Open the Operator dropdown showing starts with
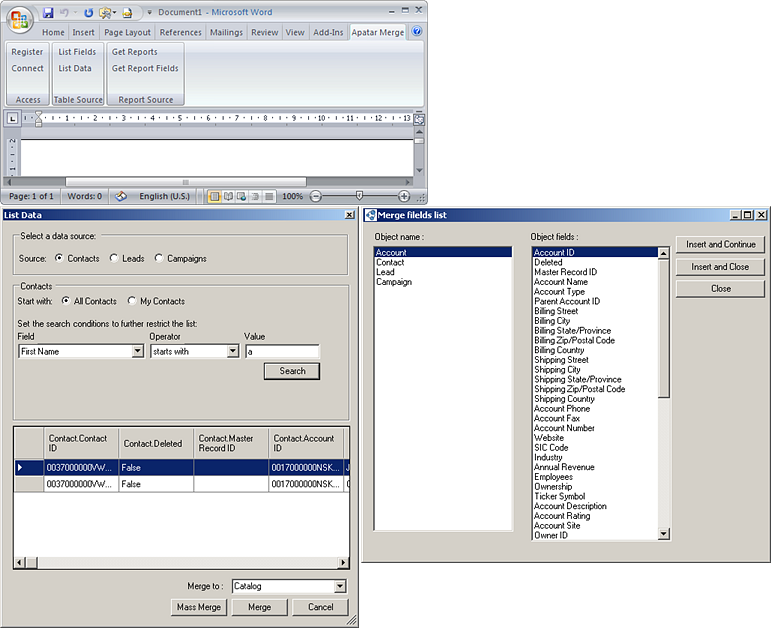773x630 pixels. 233,351
